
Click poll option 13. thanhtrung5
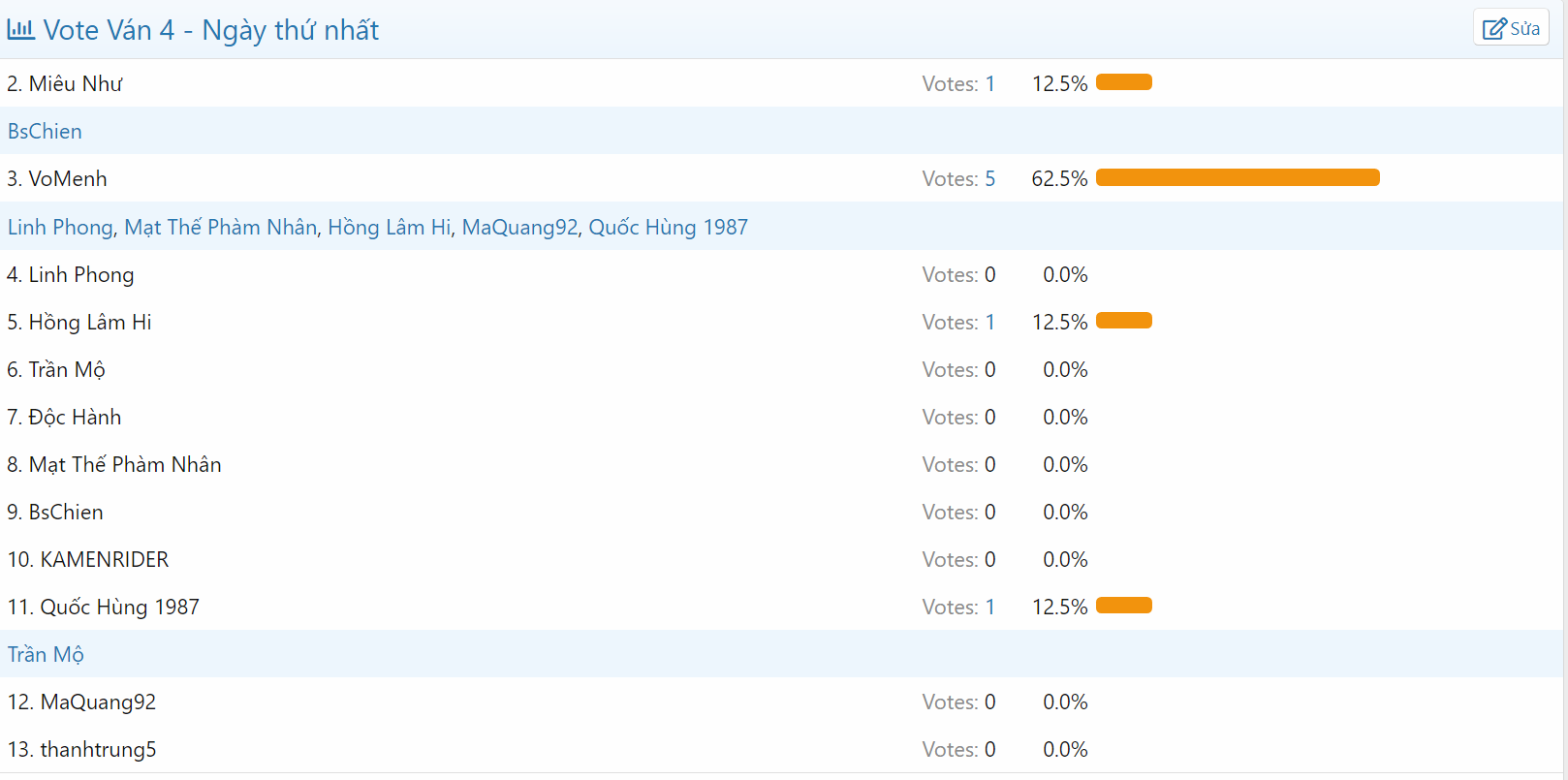pyautogui.click(x=81, y=750)
